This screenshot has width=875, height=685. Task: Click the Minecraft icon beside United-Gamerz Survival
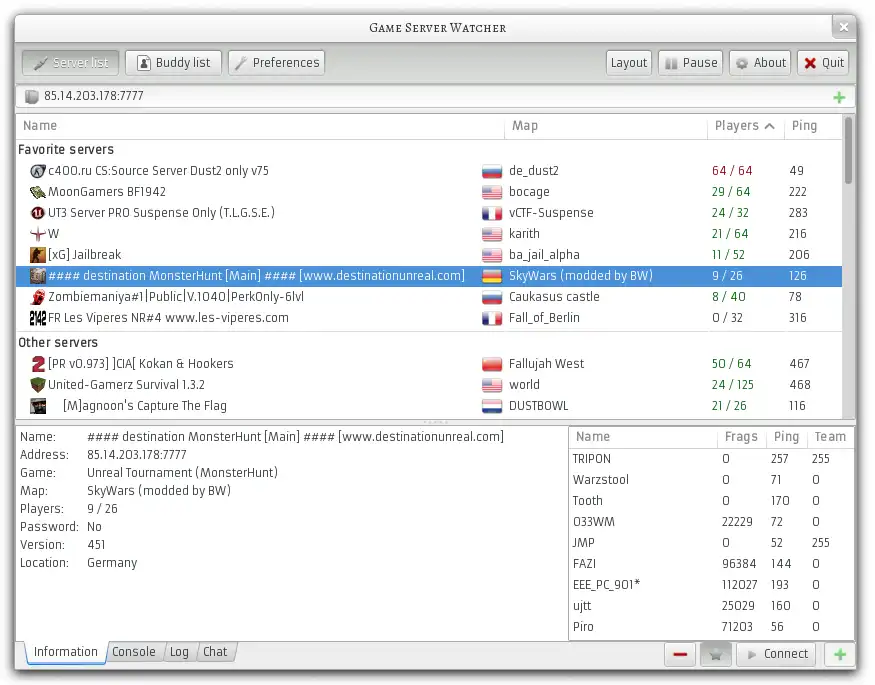(x=37, y=385)
